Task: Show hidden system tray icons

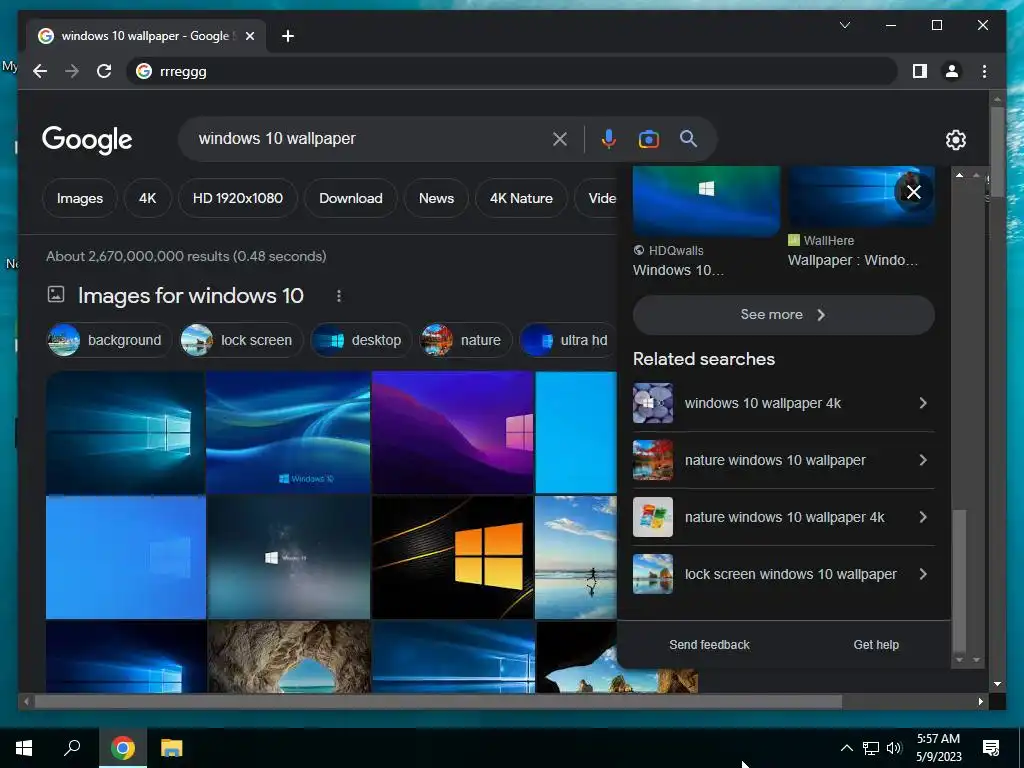Action: click(846, 748)
